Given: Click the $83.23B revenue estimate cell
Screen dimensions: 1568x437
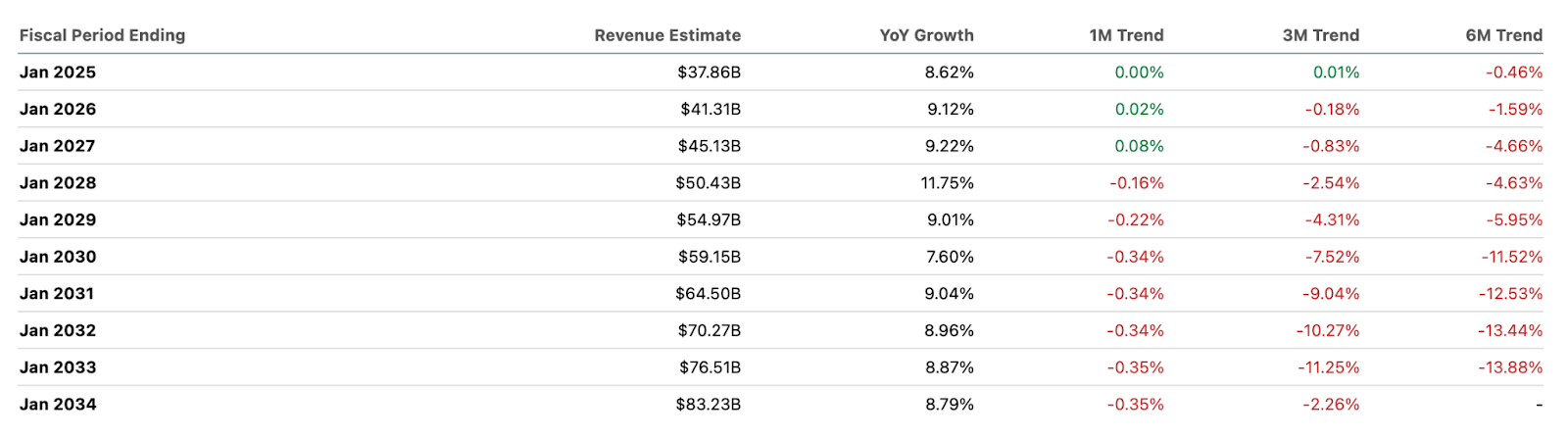Looking at the screenshot, I should tap(708, 405).
